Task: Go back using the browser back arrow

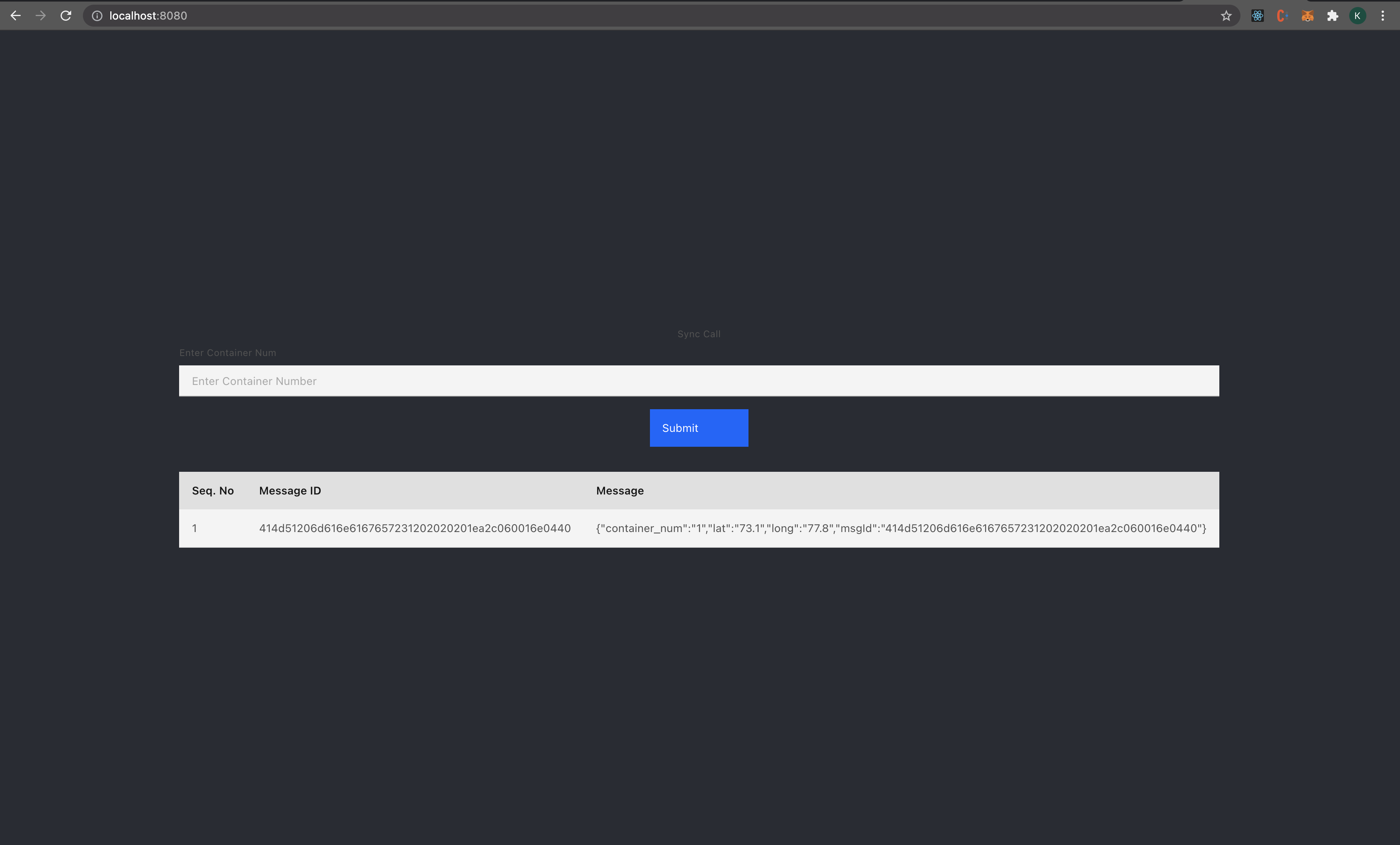Action: coord(15,16)
